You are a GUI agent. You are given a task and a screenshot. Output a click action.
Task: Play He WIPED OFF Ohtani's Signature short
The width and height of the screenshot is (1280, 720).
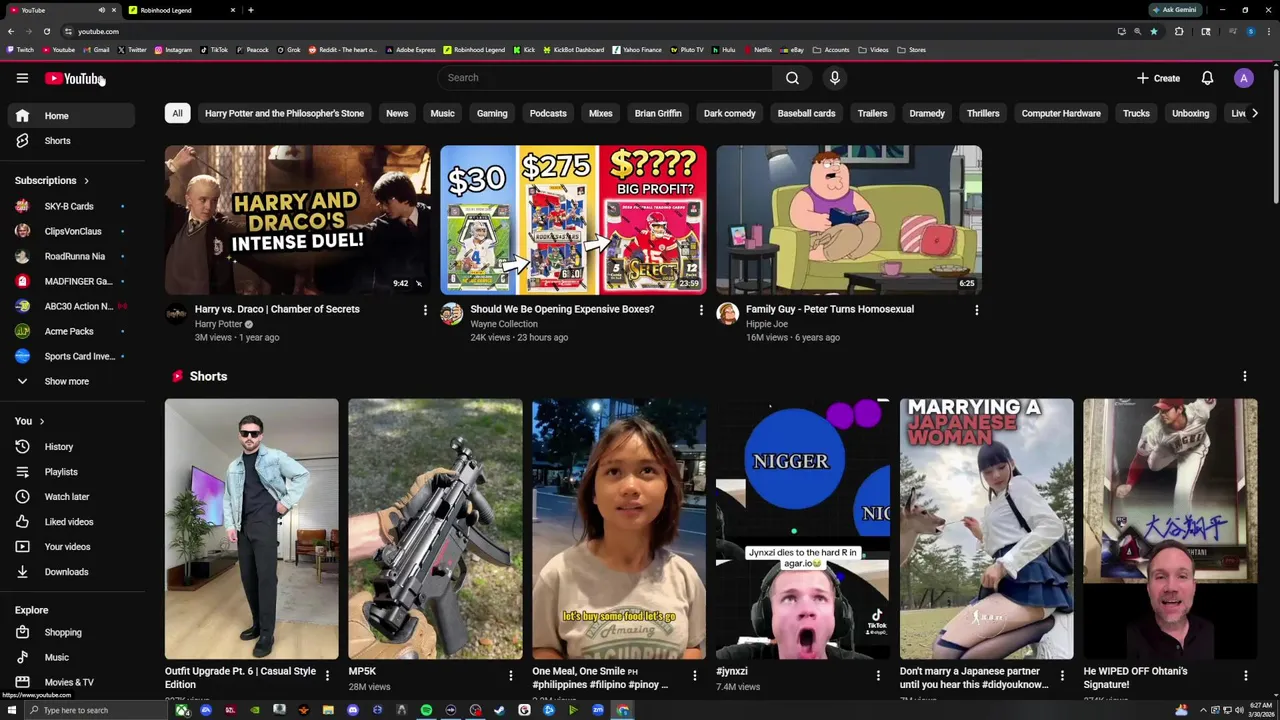pyautogui.click(x=1170, y=529)
